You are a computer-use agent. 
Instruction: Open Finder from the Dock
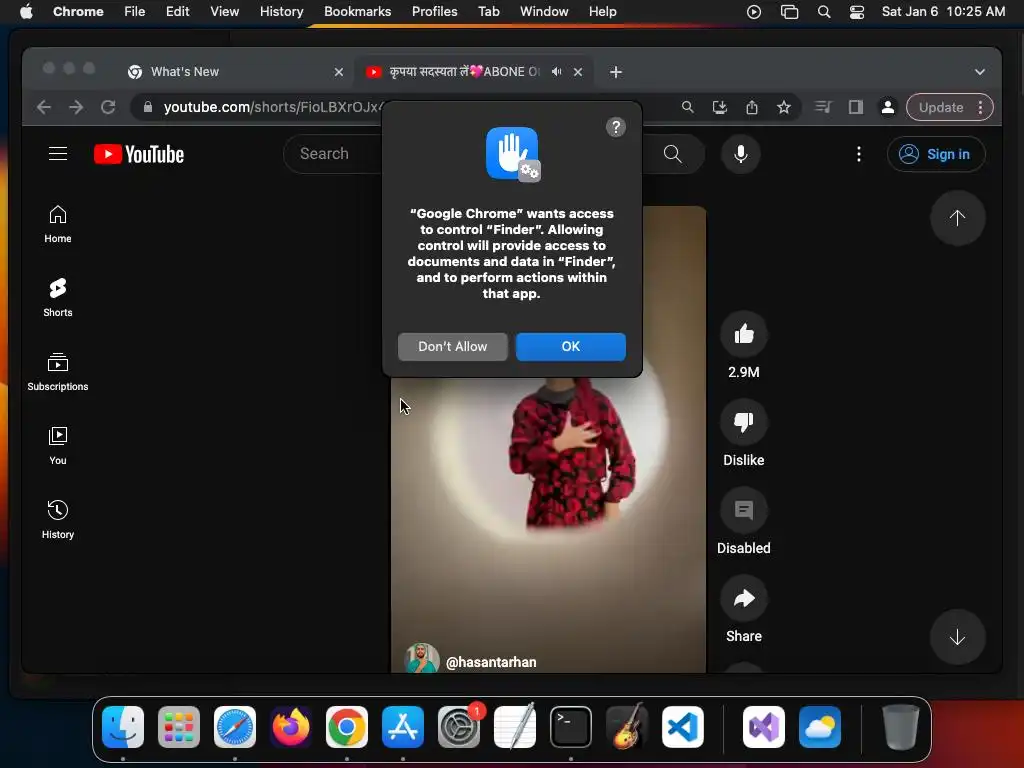click(123, 726)
